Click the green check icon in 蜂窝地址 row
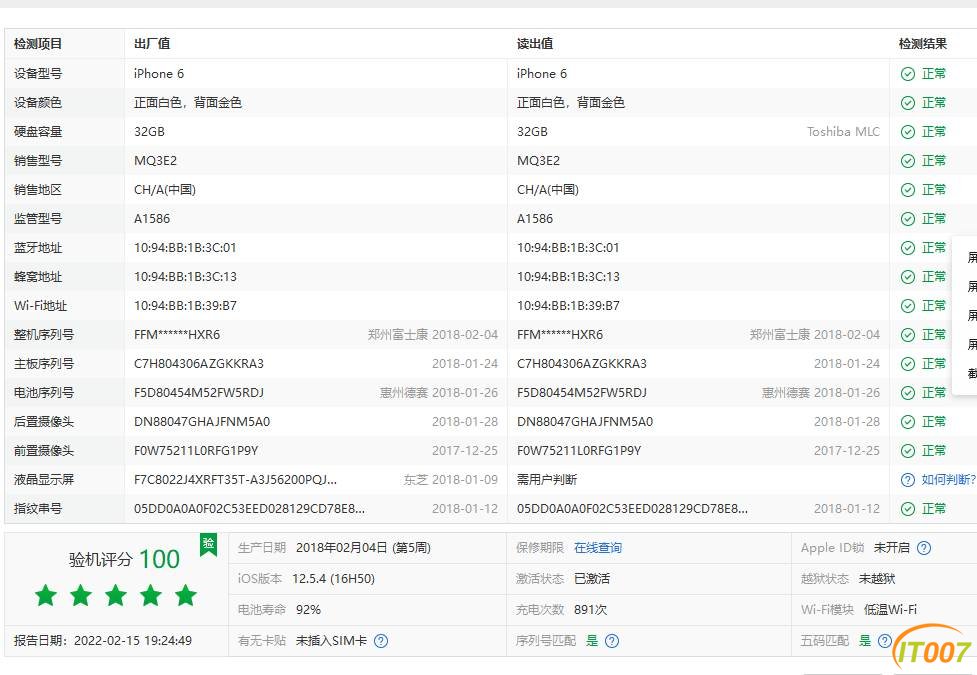 pos(908,277)
